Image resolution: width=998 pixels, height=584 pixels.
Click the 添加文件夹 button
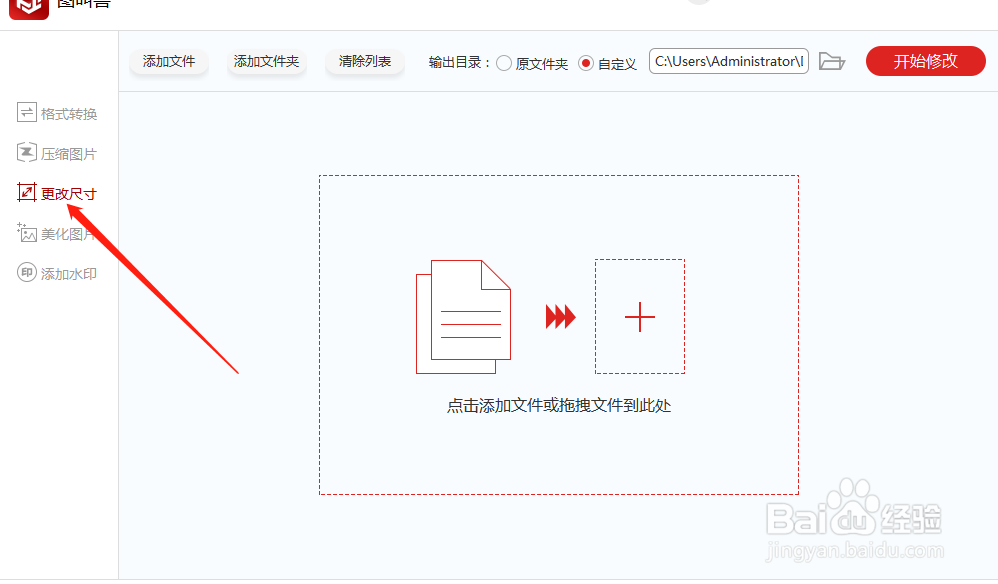click(266, 61)
